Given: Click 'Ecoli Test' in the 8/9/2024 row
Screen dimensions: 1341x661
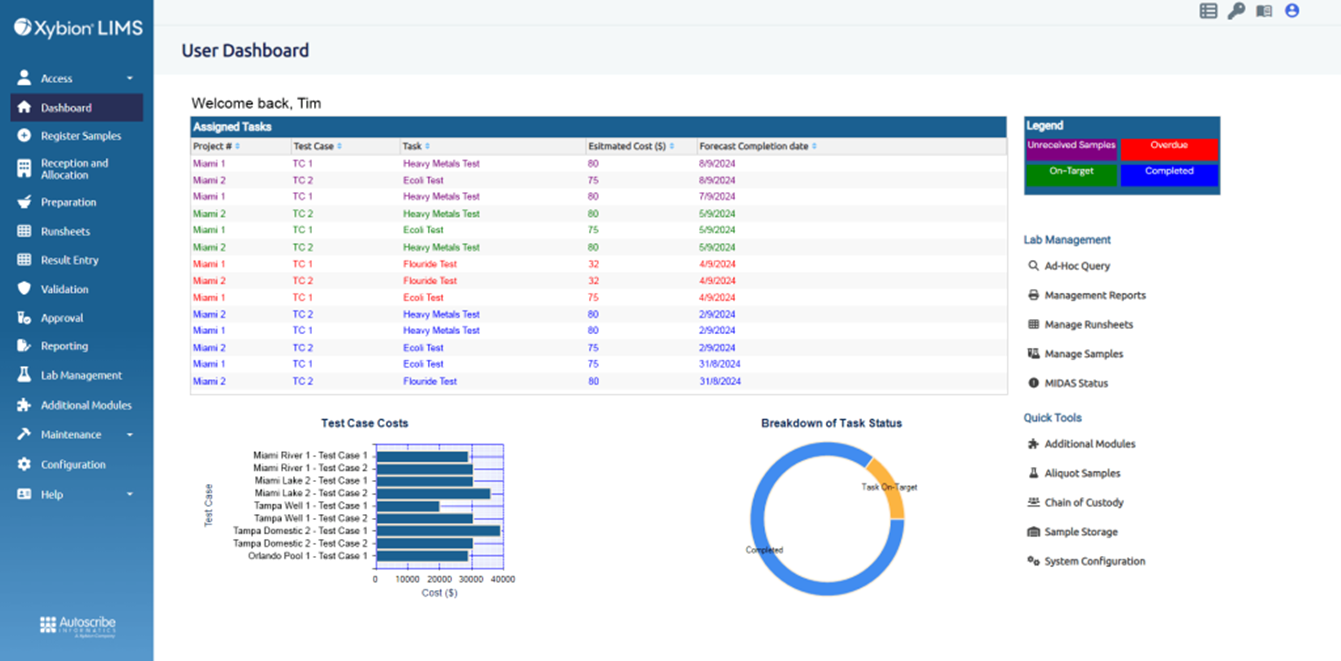Looking at the screenshot, I should (423, 181).
